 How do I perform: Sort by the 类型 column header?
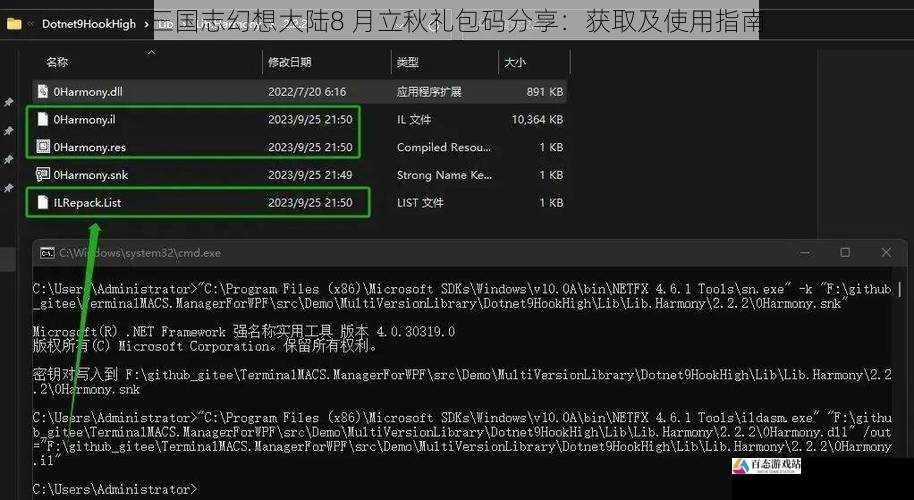407,62
